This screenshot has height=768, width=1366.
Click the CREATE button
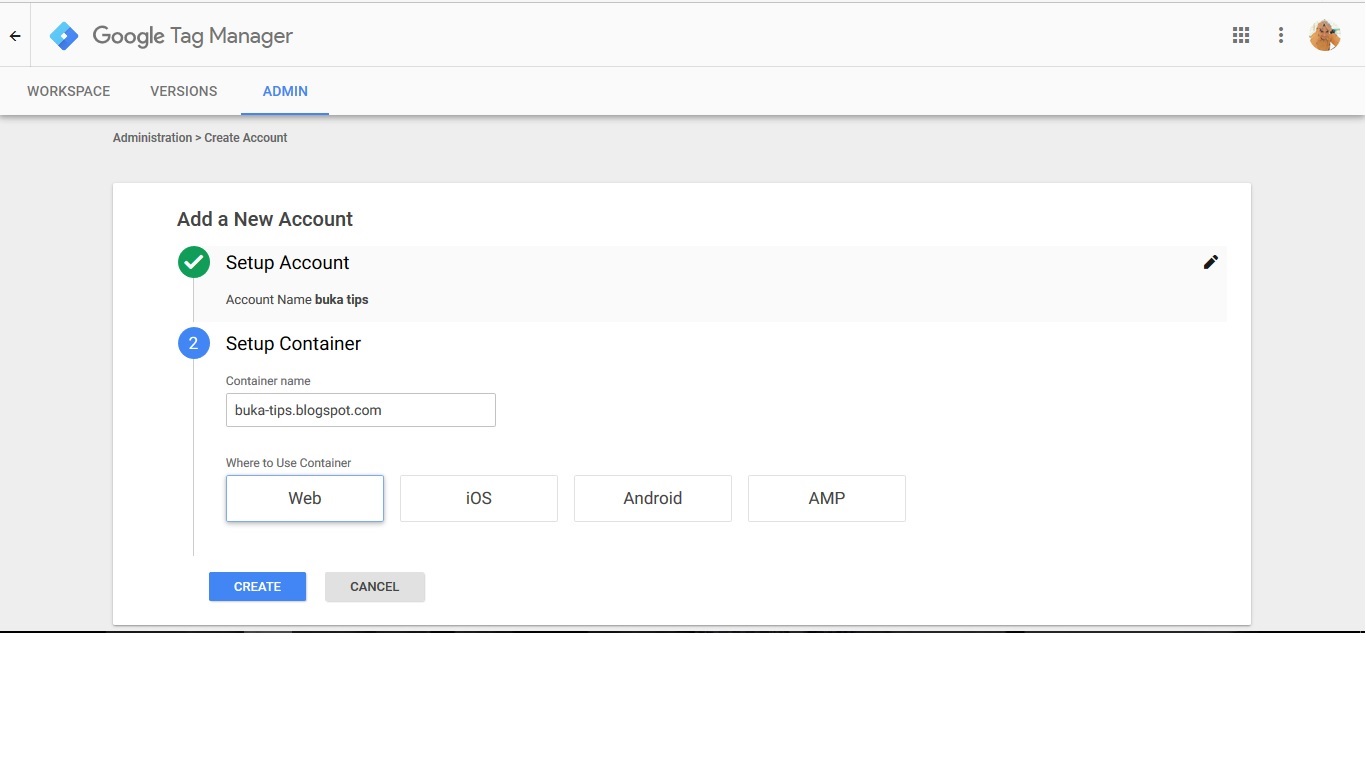[257, 586]
